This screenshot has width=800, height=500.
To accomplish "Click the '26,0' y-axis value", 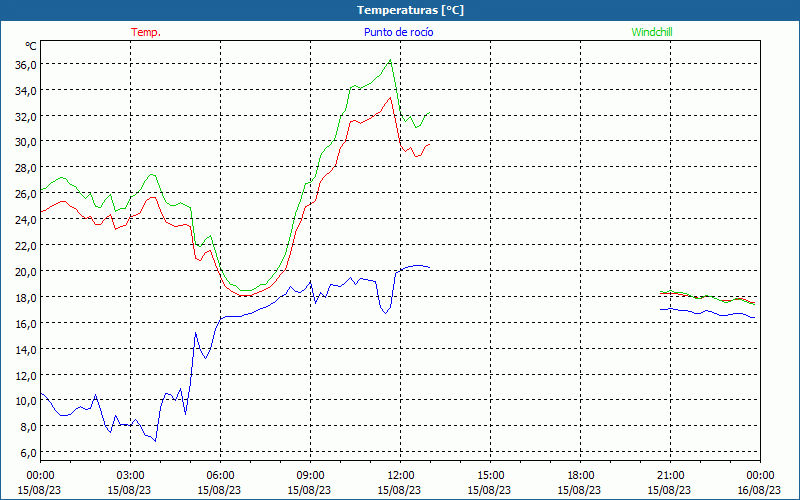I will click(x=26, y=194).
